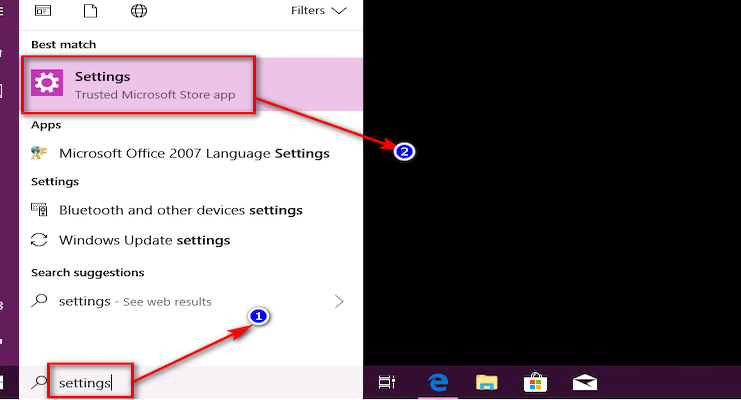Click the Settings gear icon
This screenshot has height=400, width=741.
pos(47,83)
